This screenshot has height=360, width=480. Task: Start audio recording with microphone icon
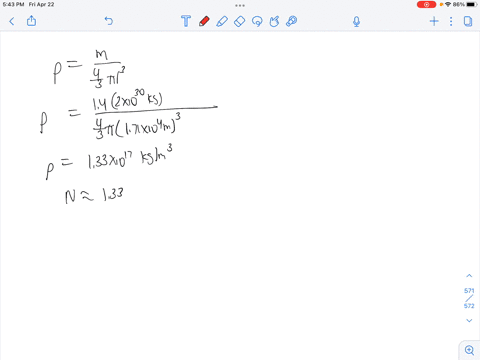click(356, 22)
